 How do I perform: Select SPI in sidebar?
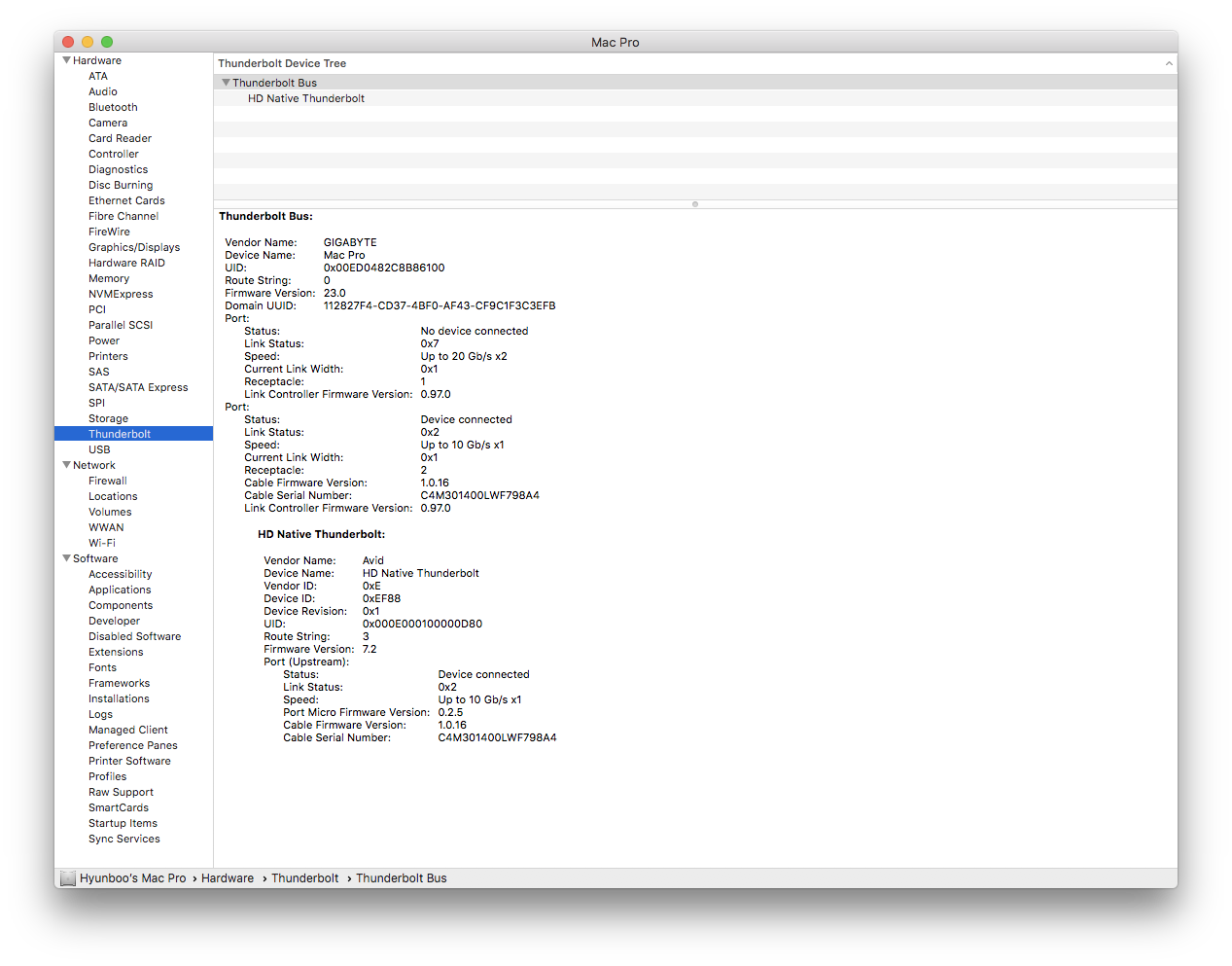96,403
